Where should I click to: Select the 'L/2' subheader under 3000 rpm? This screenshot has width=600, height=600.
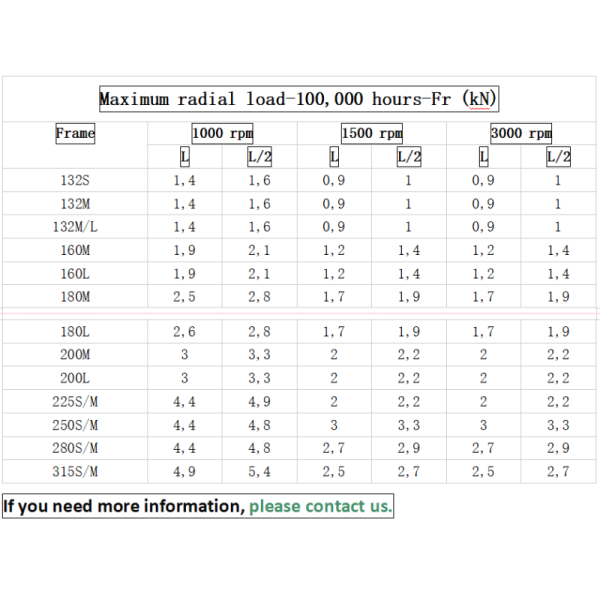point(558,157)
